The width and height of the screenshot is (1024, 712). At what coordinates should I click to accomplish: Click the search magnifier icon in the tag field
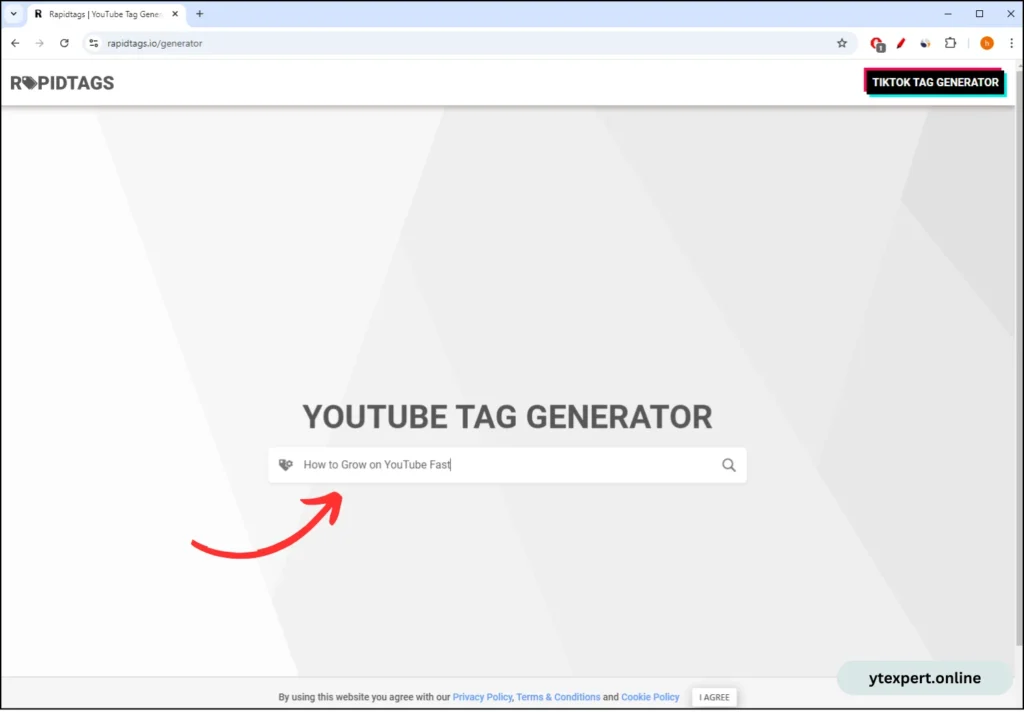tap(728, 464)
